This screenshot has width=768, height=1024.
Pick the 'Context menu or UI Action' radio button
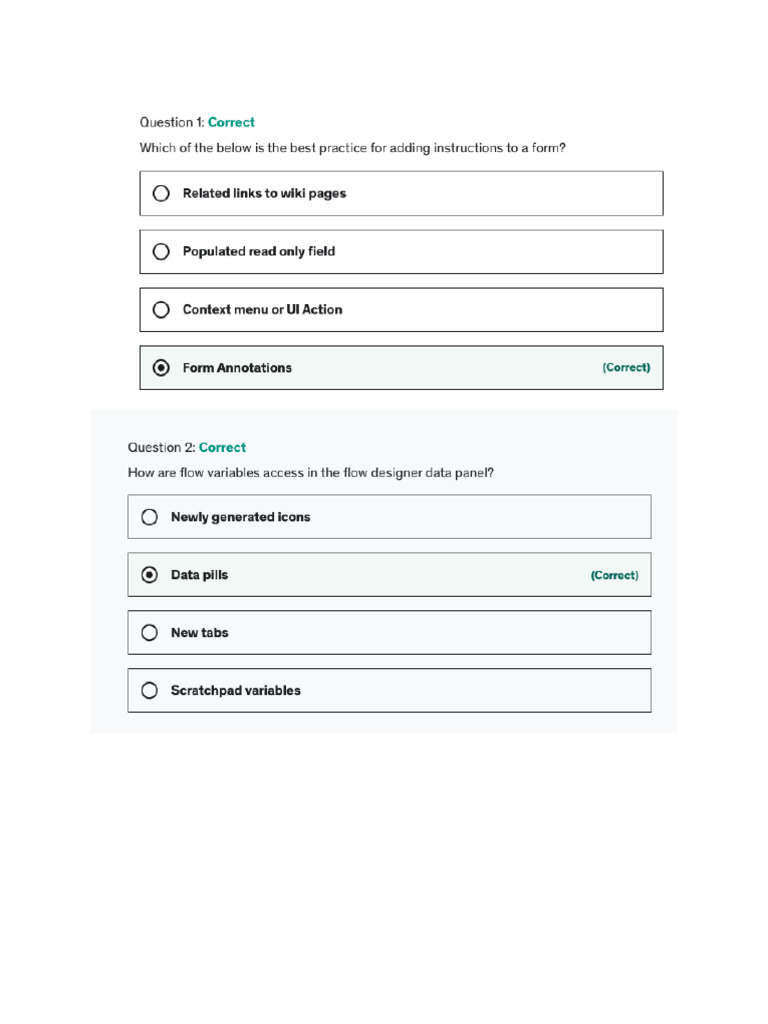pyautogui.click(x=161, y=310)
